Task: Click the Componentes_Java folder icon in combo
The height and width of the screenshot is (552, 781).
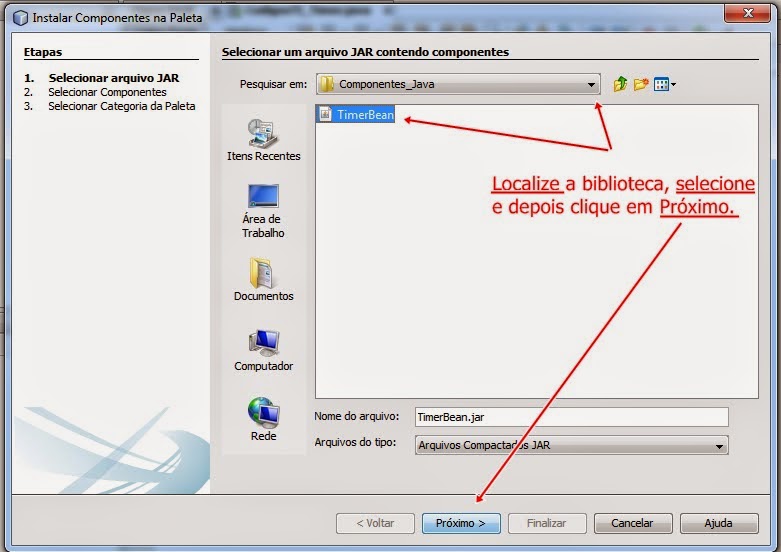Action: click(326, 84)
